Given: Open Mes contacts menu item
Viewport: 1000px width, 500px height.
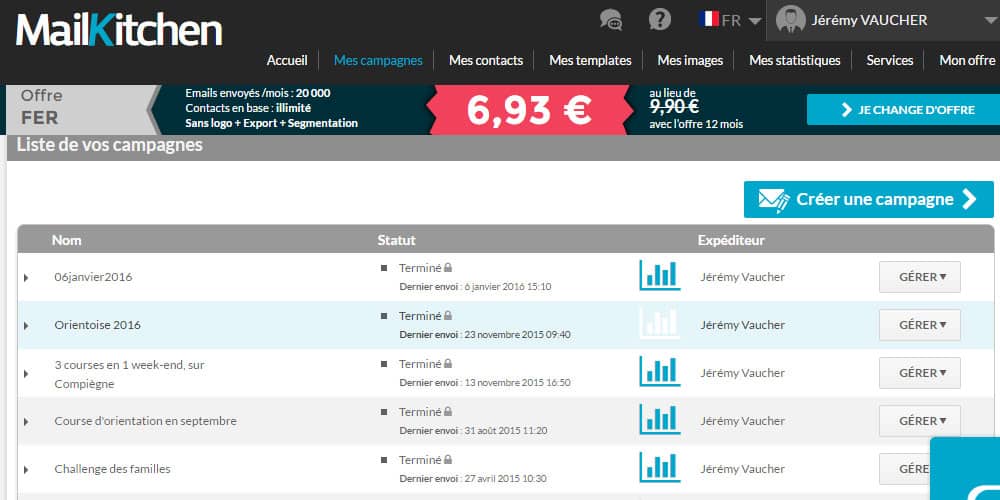Looking at the screenshot, I should click(486, 61).
